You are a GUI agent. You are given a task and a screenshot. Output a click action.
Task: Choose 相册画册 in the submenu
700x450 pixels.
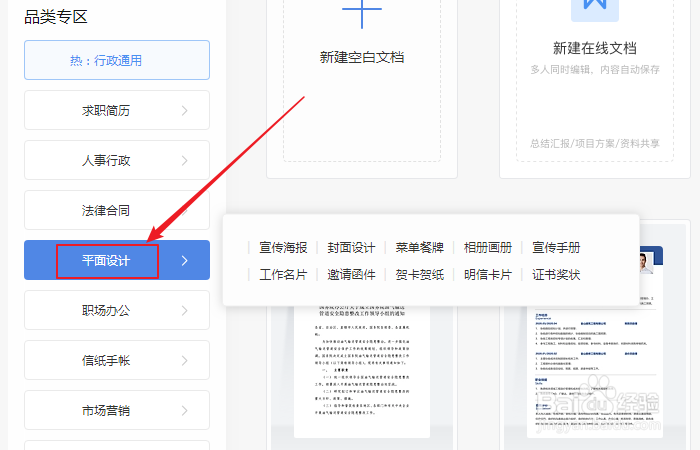point(488,248)
